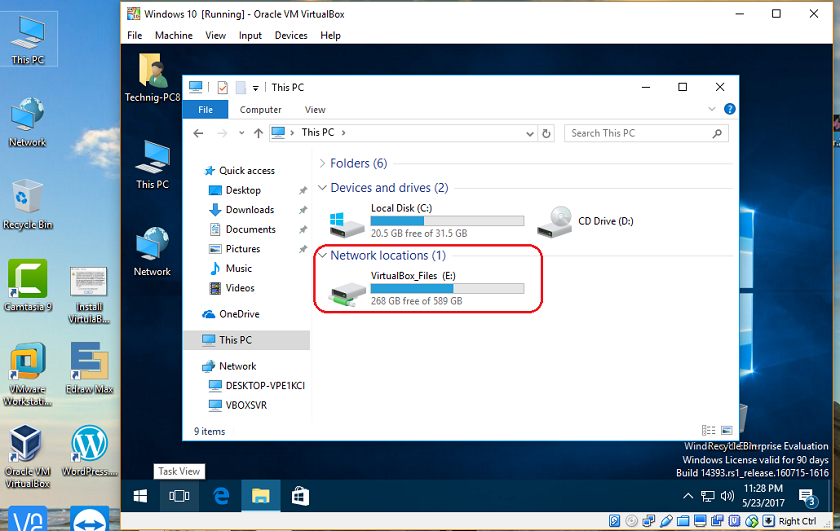This screenshot has width=840, height=531.
Task: Launch Microsoft Edge from guest taskbar
Action: (x=221, y=496)
